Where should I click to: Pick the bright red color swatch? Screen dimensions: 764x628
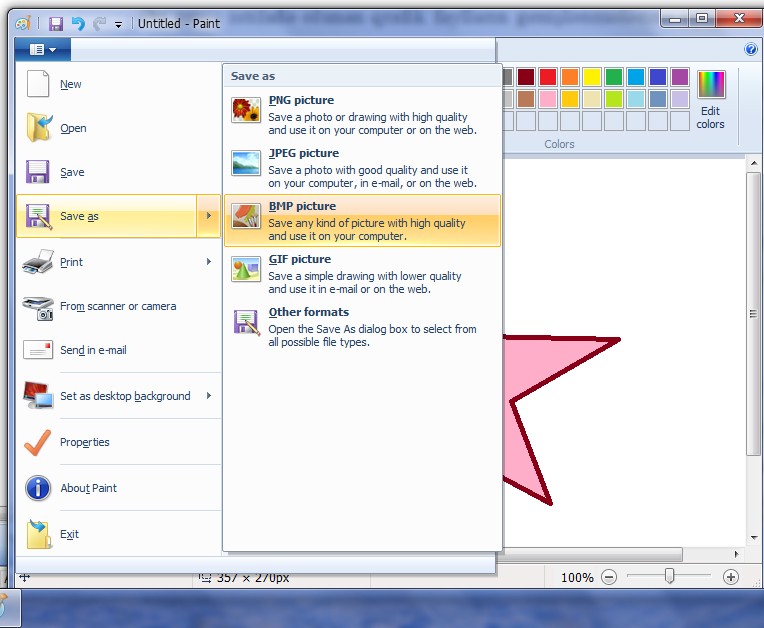click(548, 76)
